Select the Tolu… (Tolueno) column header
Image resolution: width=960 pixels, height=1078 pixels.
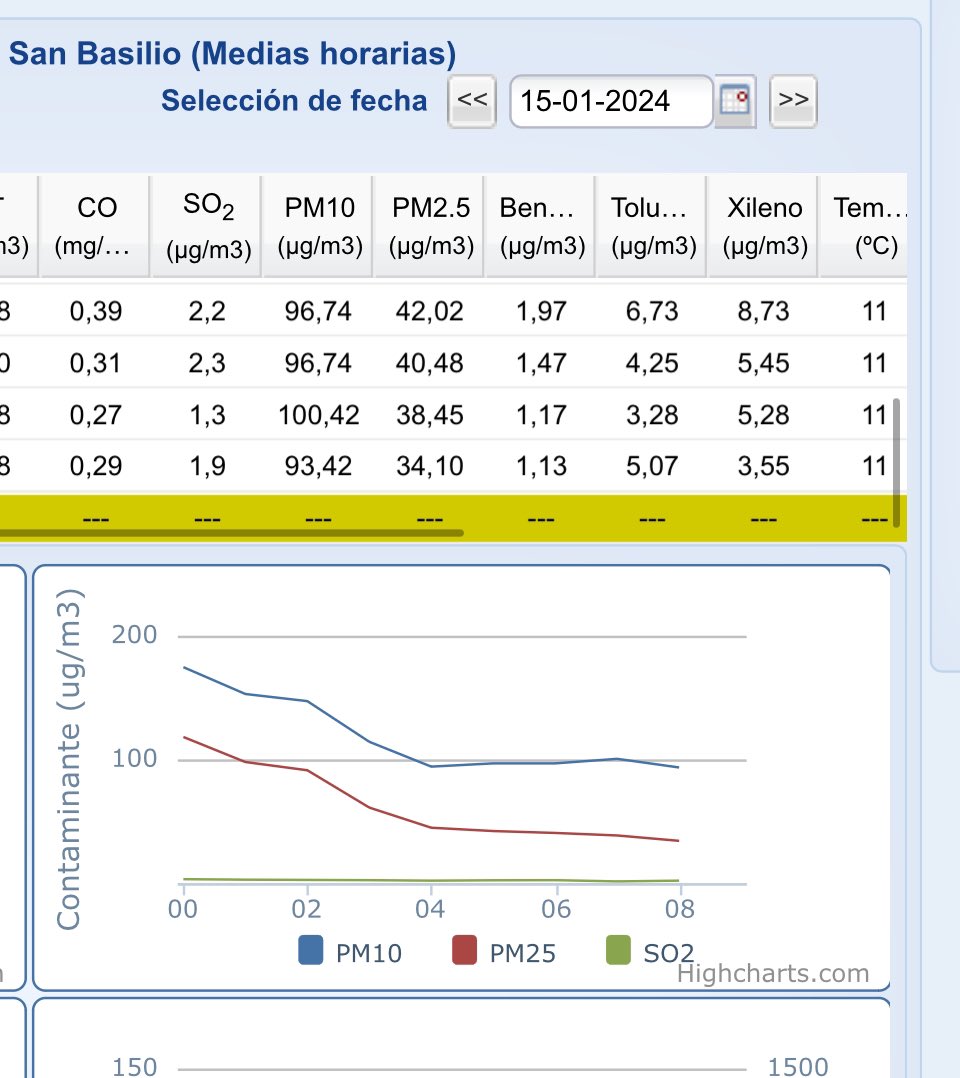point(653,226)
